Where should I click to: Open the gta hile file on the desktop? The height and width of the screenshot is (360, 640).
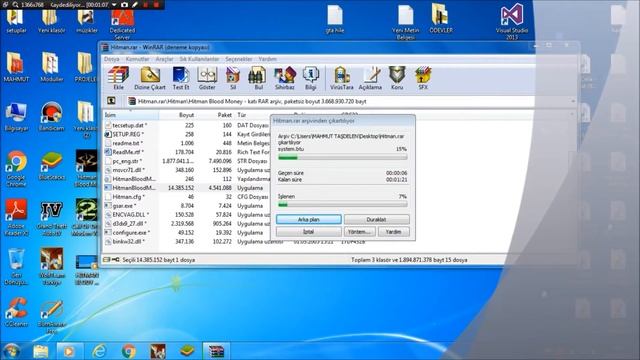[335, 18]
